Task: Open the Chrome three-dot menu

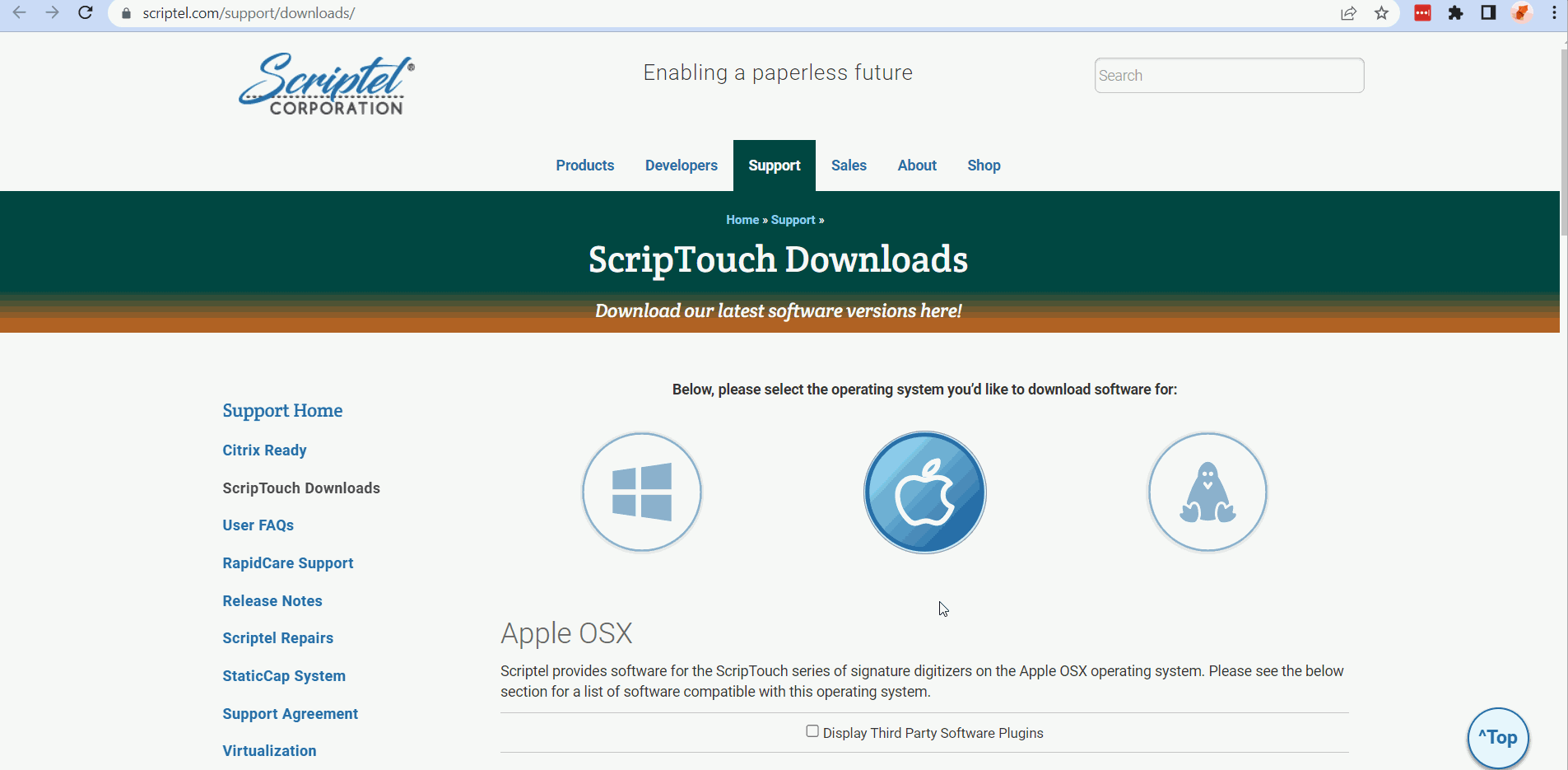Action: [x=1553, y=13]
